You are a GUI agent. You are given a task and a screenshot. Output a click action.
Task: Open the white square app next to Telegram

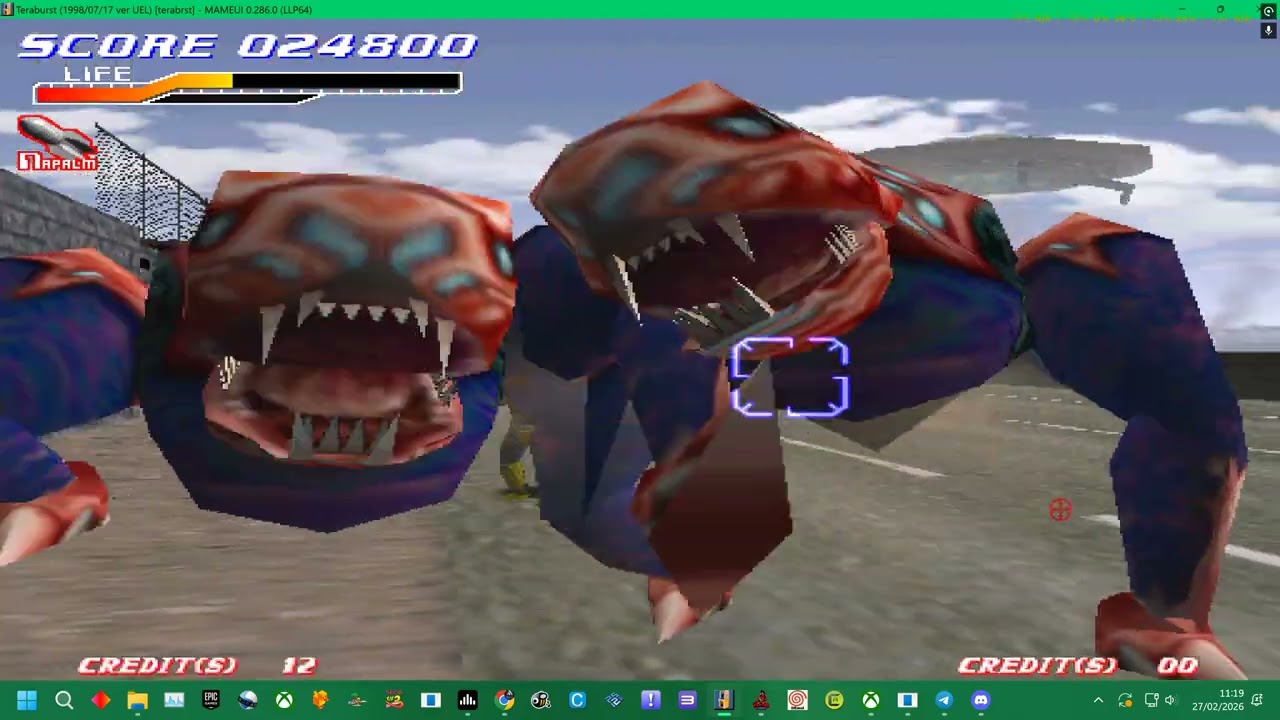tap(907, 700)
